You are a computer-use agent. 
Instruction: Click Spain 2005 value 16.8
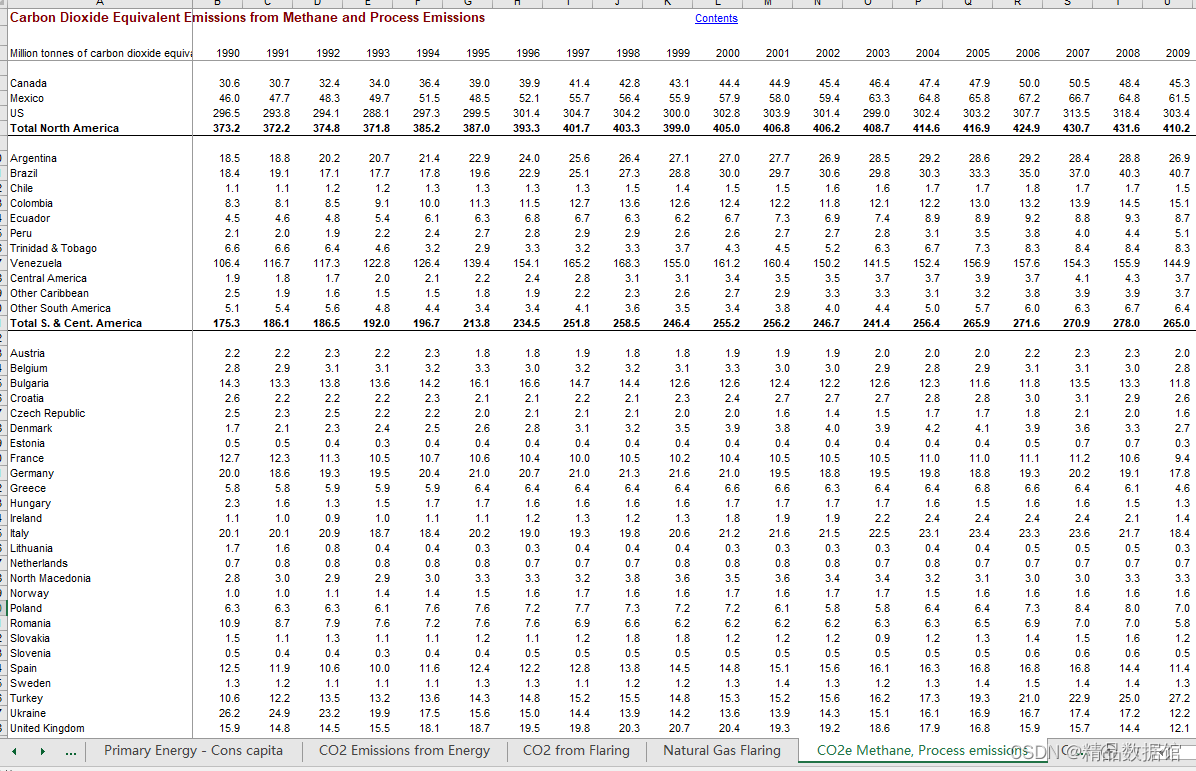(x=979, y=668)
